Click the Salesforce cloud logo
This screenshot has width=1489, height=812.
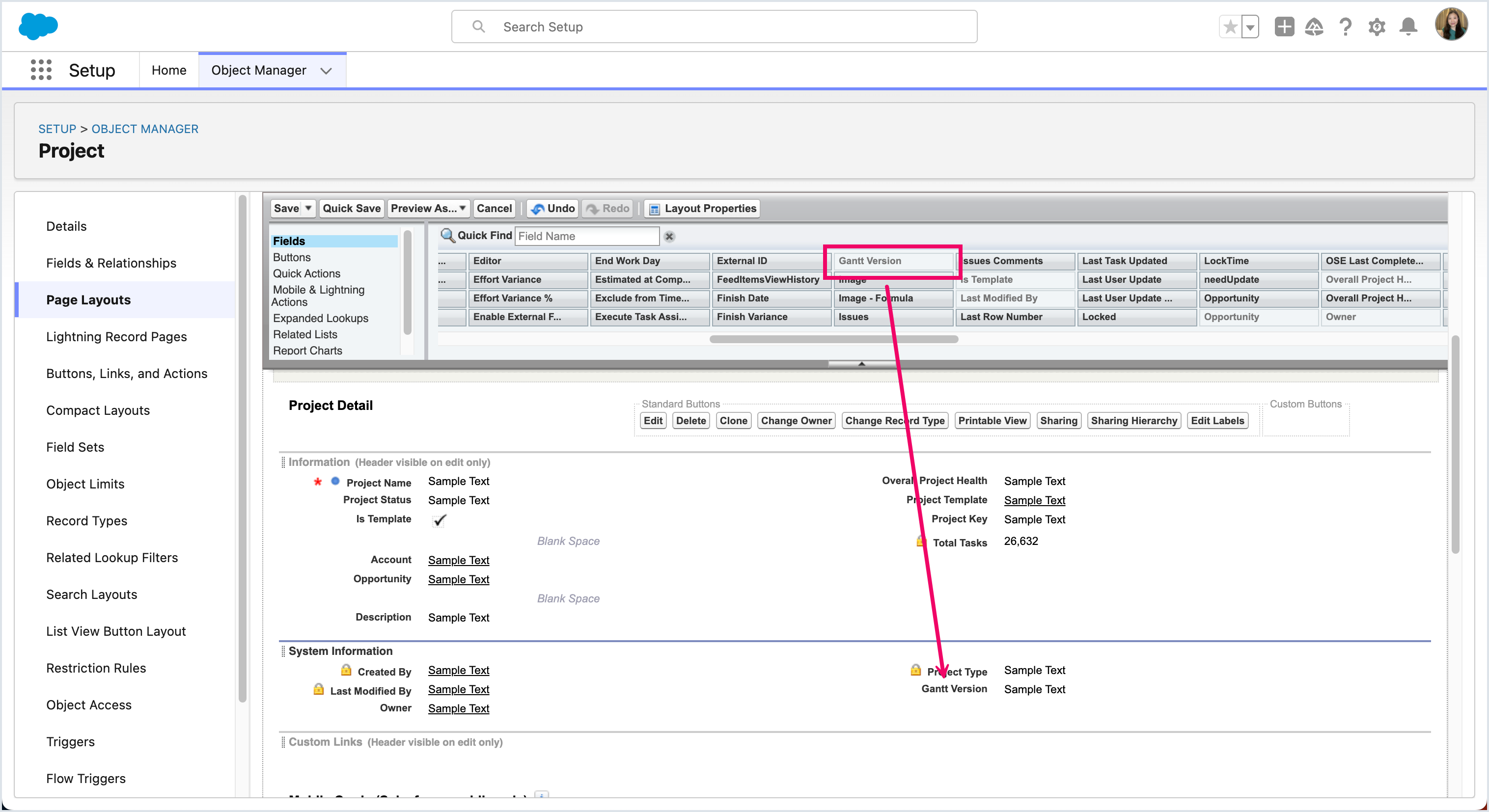38,26
